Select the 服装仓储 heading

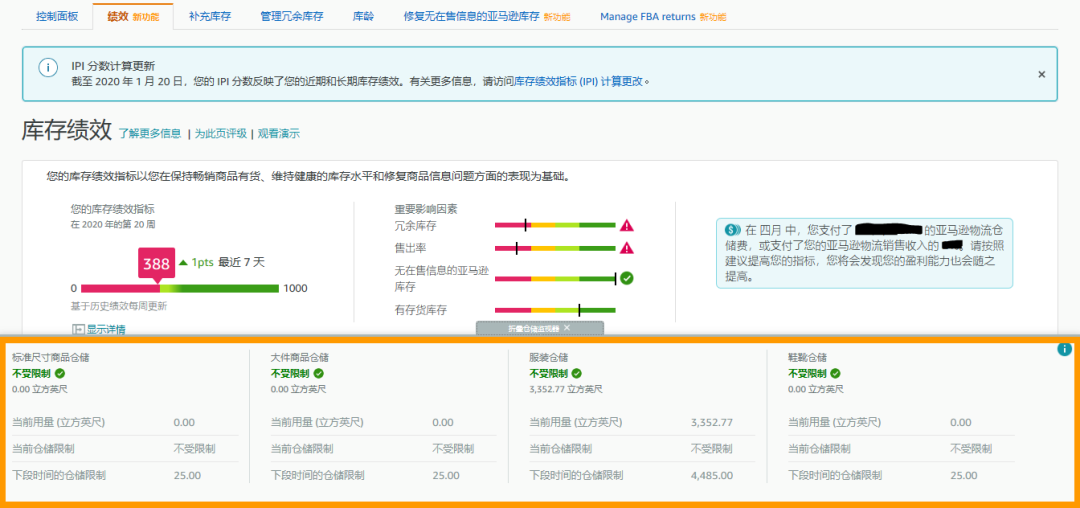pos(548,358)
